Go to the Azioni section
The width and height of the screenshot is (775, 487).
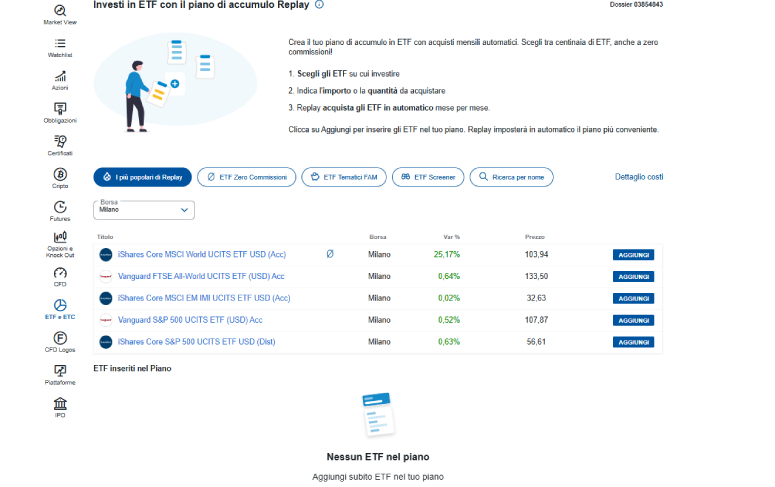click(60, 80)
